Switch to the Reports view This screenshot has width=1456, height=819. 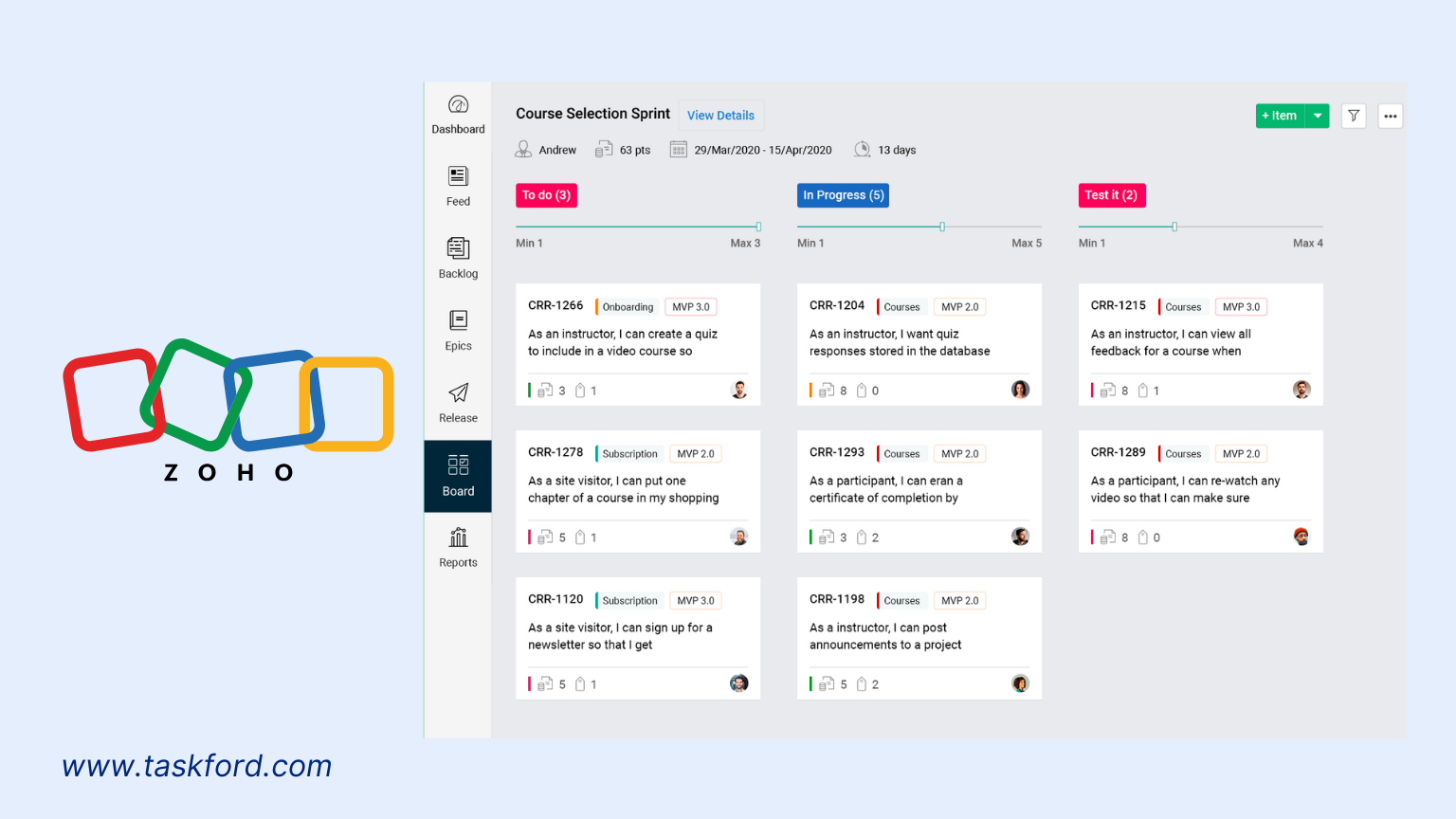[x=458, y=542]
